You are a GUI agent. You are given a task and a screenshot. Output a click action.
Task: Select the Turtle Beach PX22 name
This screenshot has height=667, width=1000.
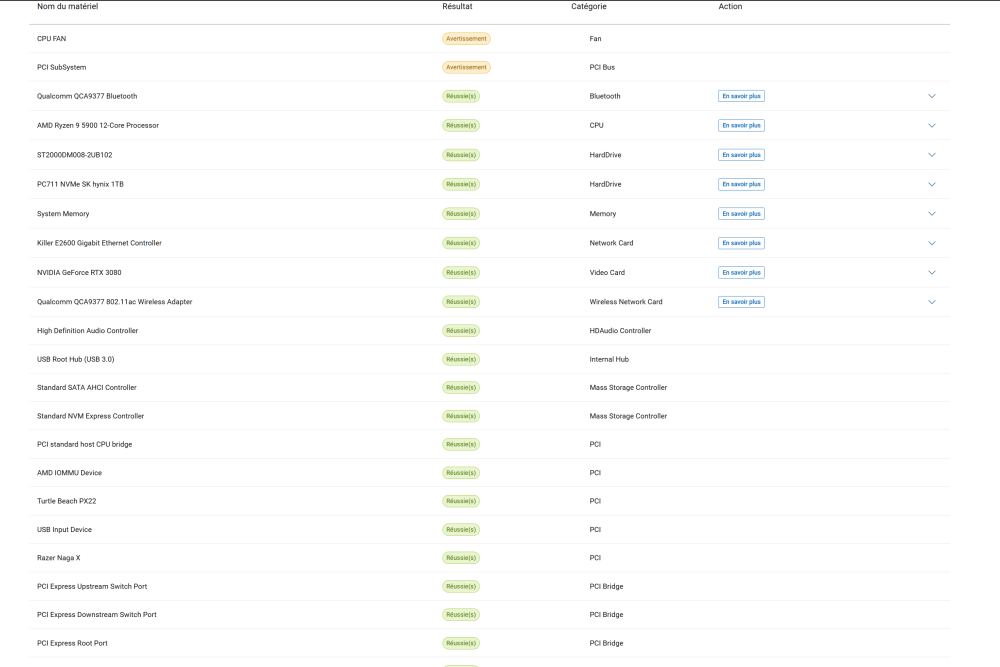(x=66, y=501)
